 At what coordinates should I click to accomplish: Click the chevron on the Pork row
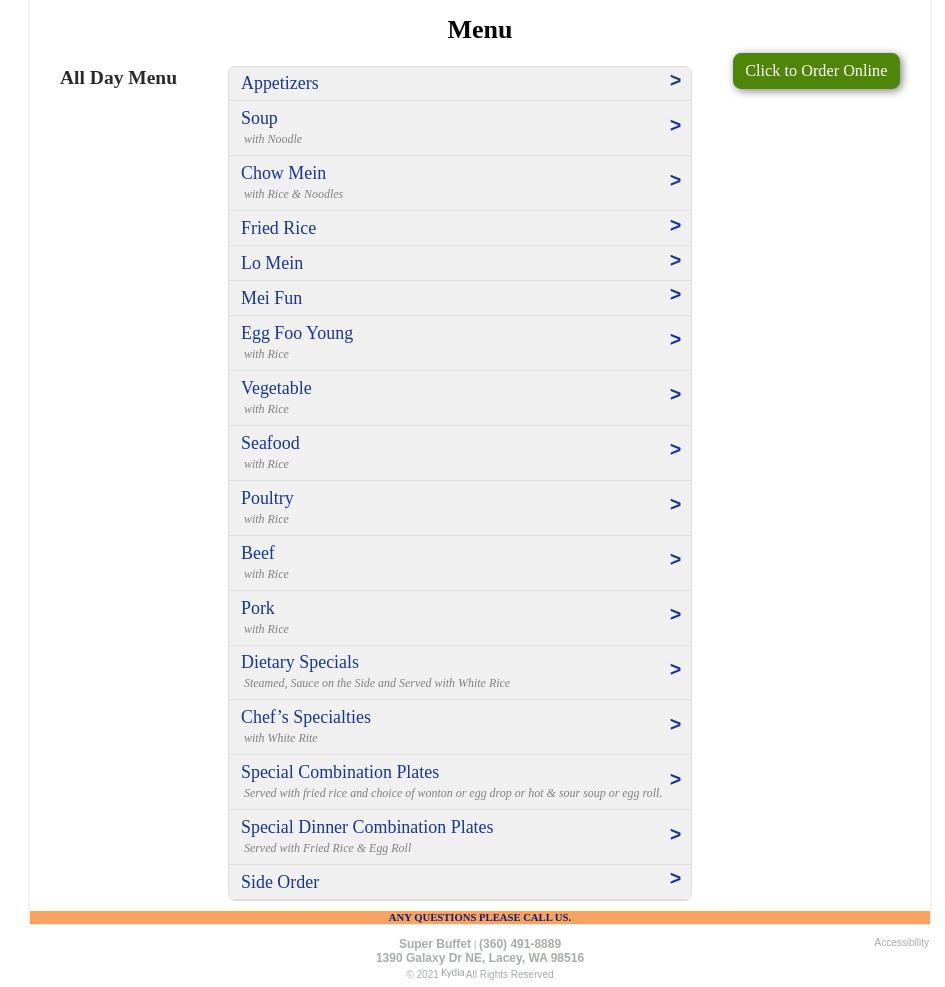(x=675, y=615)
